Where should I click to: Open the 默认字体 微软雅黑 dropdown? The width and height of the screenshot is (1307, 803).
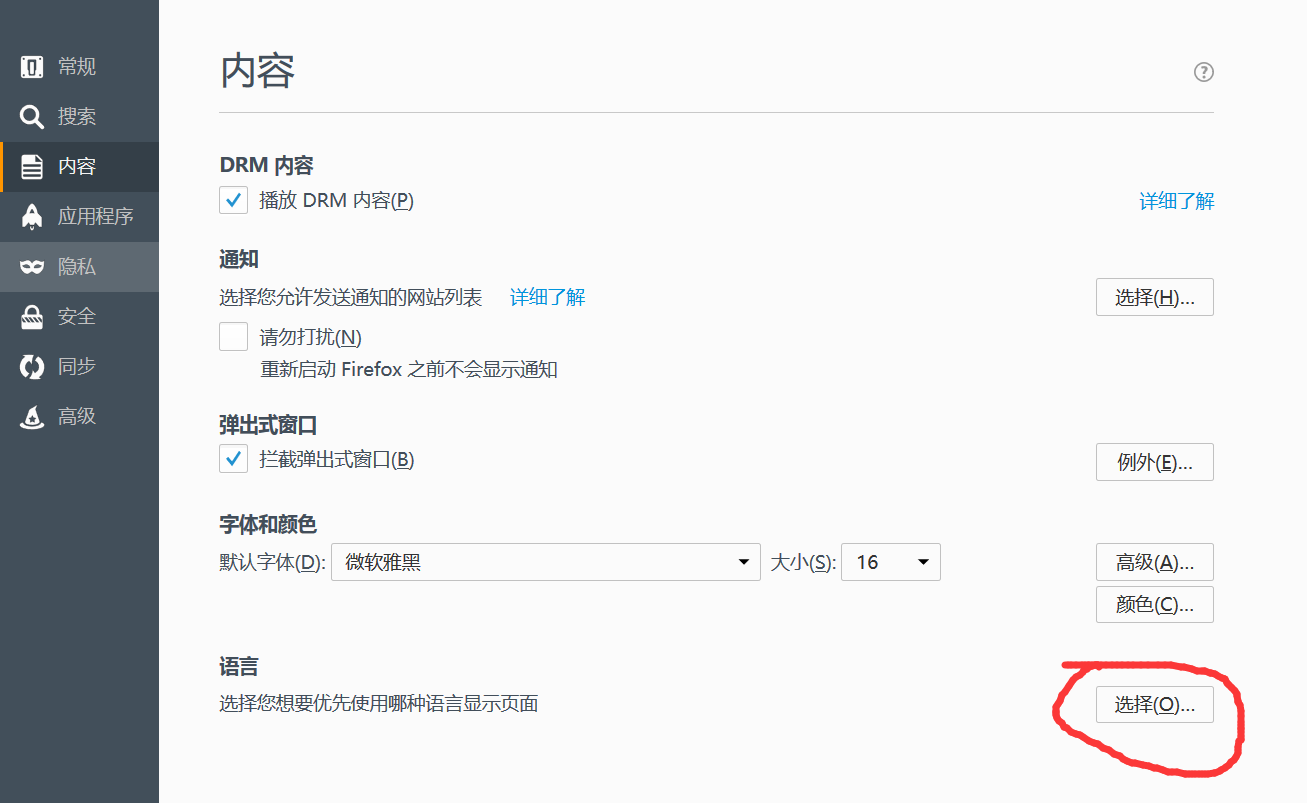pyautogui.click(x=546, y=562)
